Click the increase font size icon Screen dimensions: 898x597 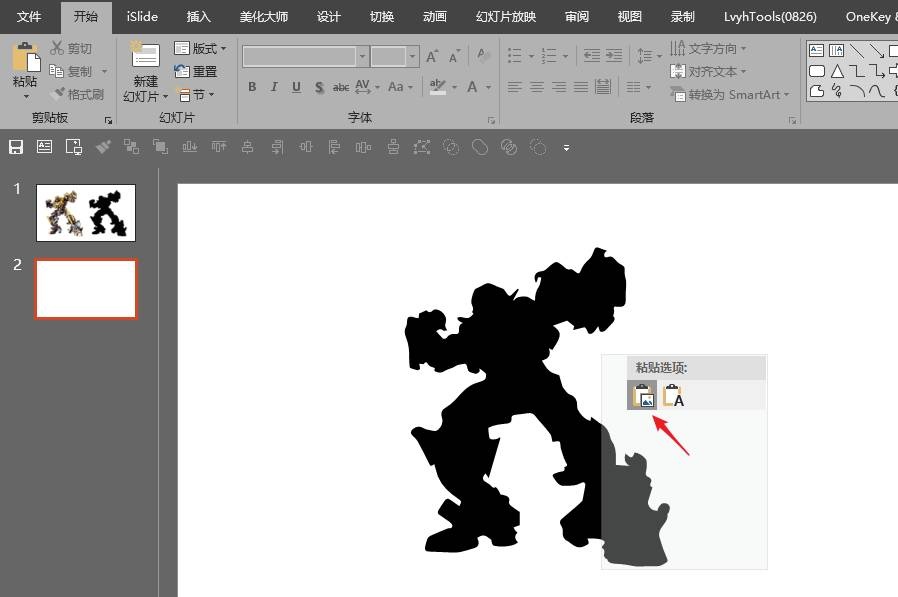(x=432, y=56)
